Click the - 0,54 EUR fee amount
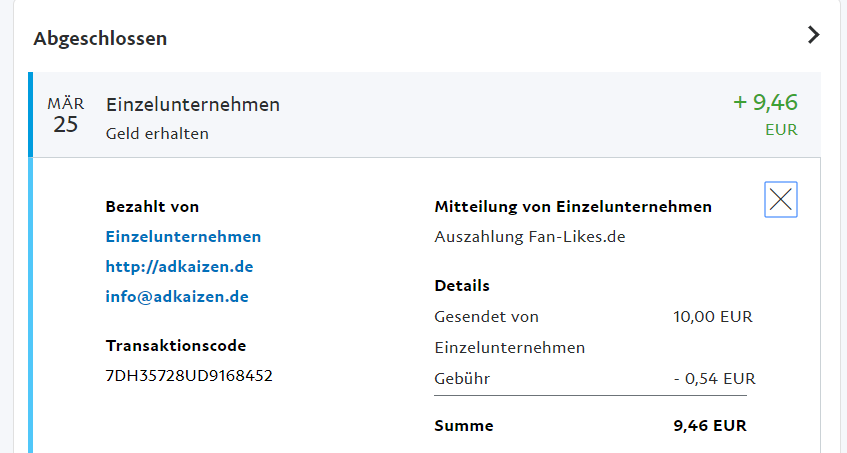This screenshot has height=453, width=847. pyautogui.click(x=714, y=378)
